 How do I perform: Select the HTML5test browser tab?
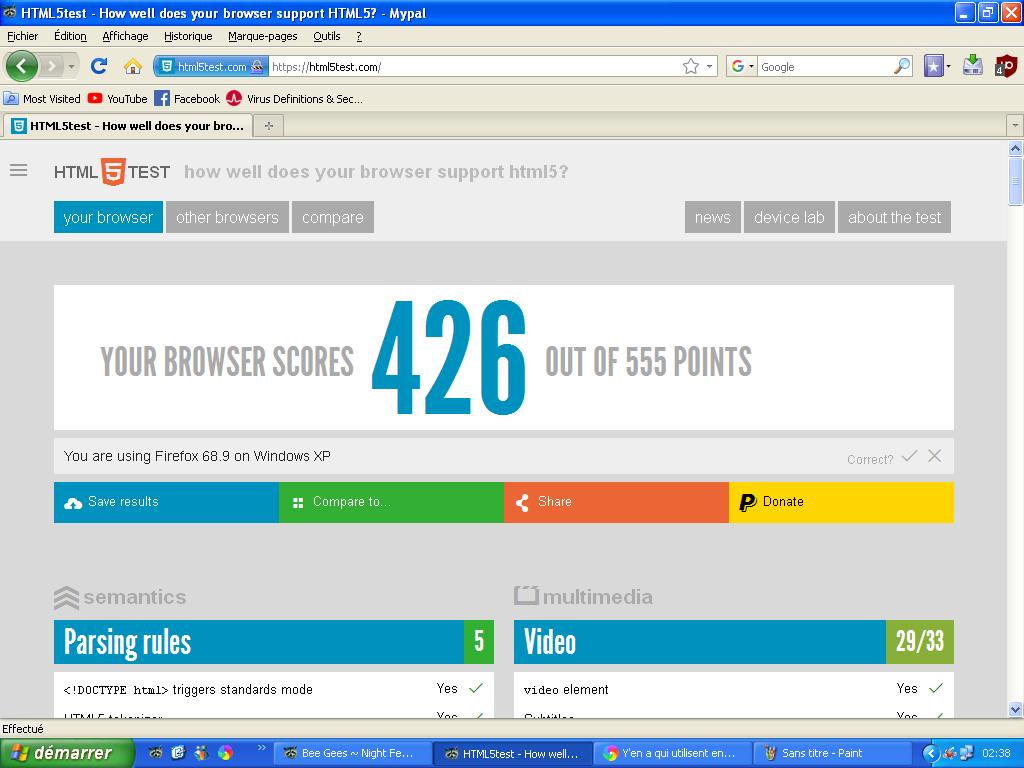coord(128,125)
